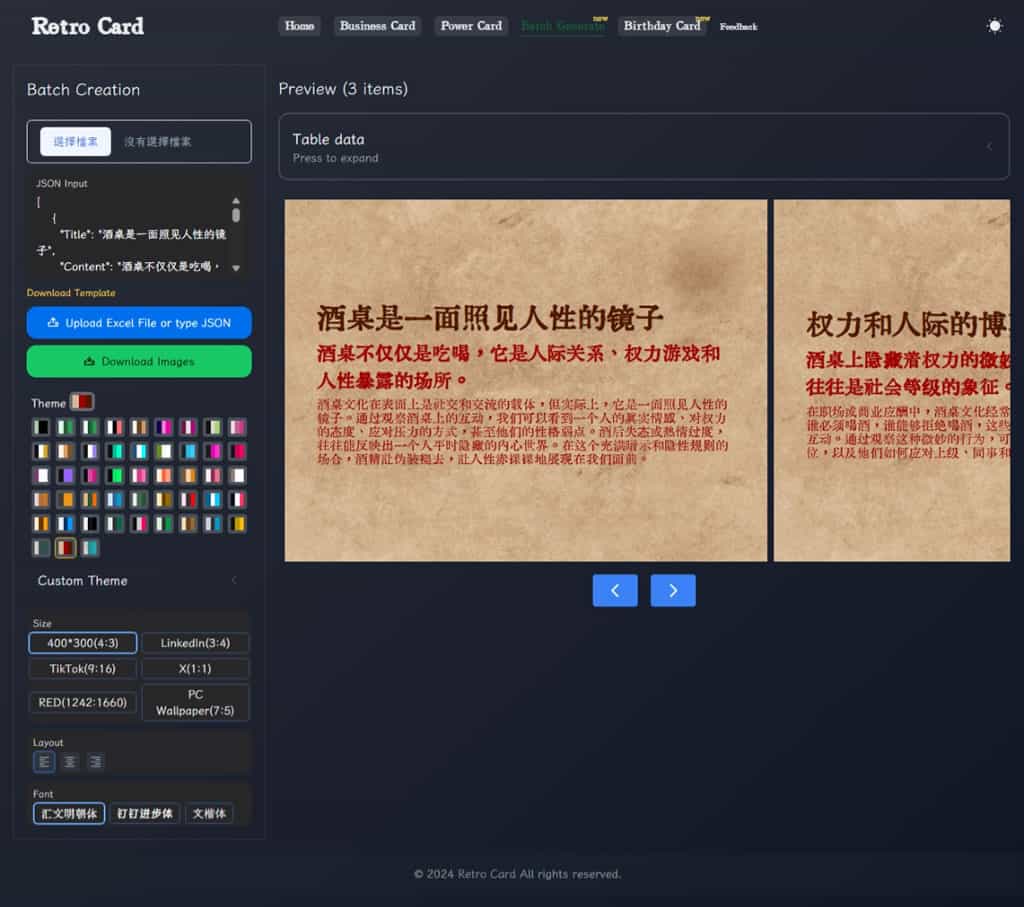Select the 文楷体 font option
This screenshot has width=1024, height=907.
(209, 814)
